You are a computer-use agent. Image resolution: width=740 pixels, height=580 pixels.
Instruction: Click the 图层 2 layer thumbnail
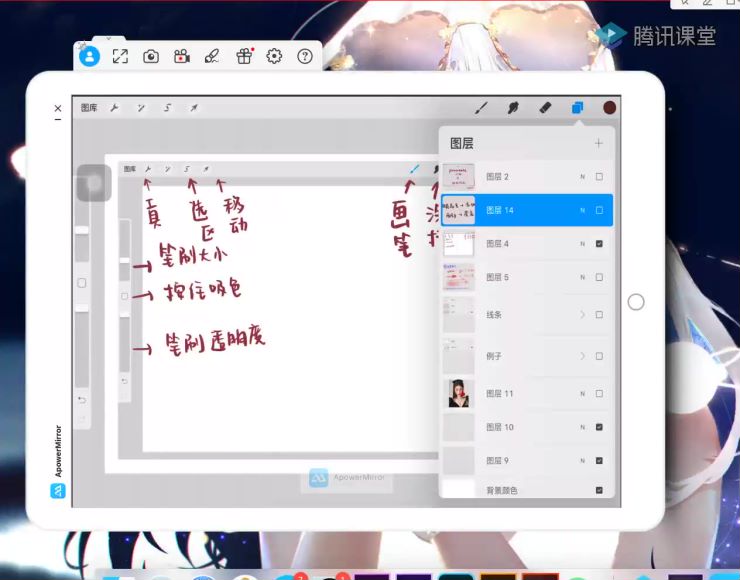pos(459,177)
